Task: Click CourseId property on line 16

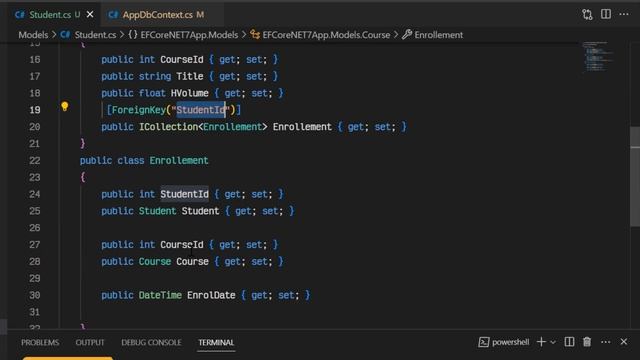Action: click(182, 60)
